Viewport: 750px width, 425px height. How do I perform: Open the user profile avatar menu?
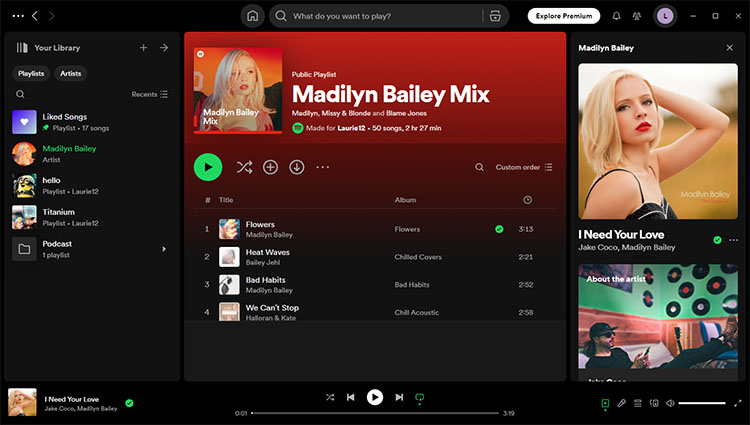[x=665, y=16]
